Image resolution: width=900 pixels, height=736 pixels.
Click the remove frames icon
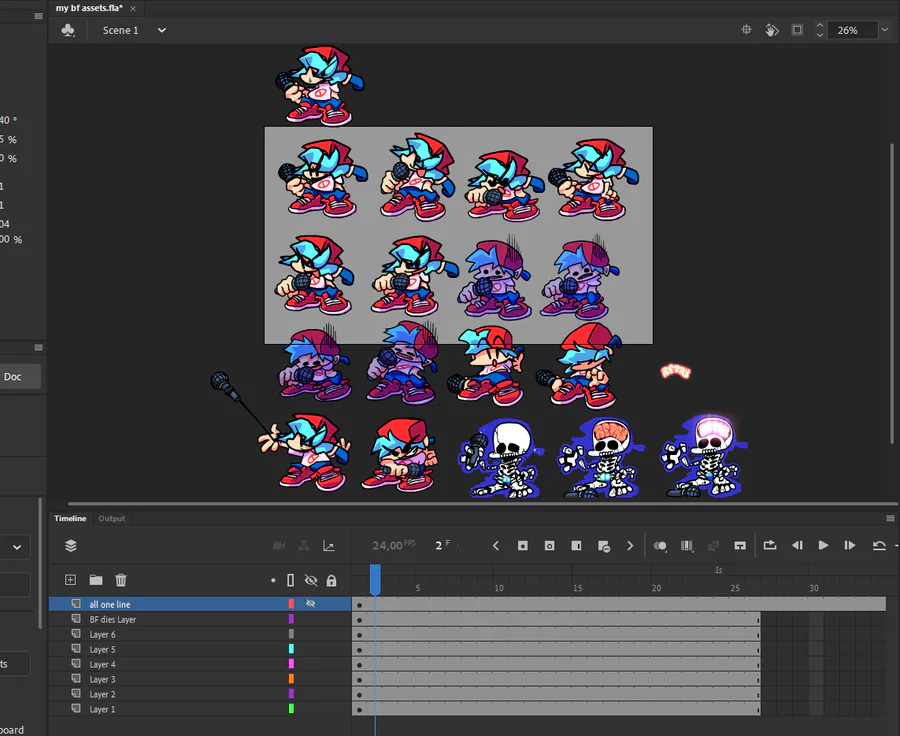[x=603, y=546]
